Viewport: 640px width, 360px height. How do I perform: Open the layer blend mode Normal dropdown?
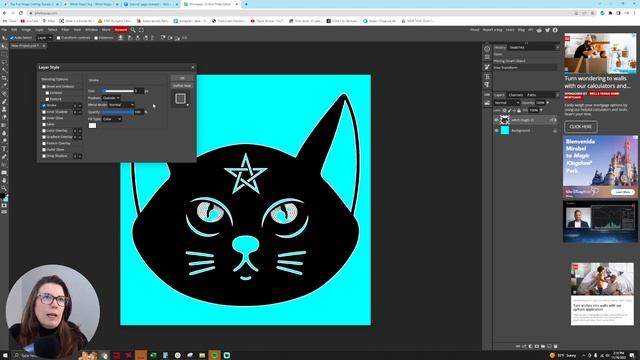coord(507,102)
